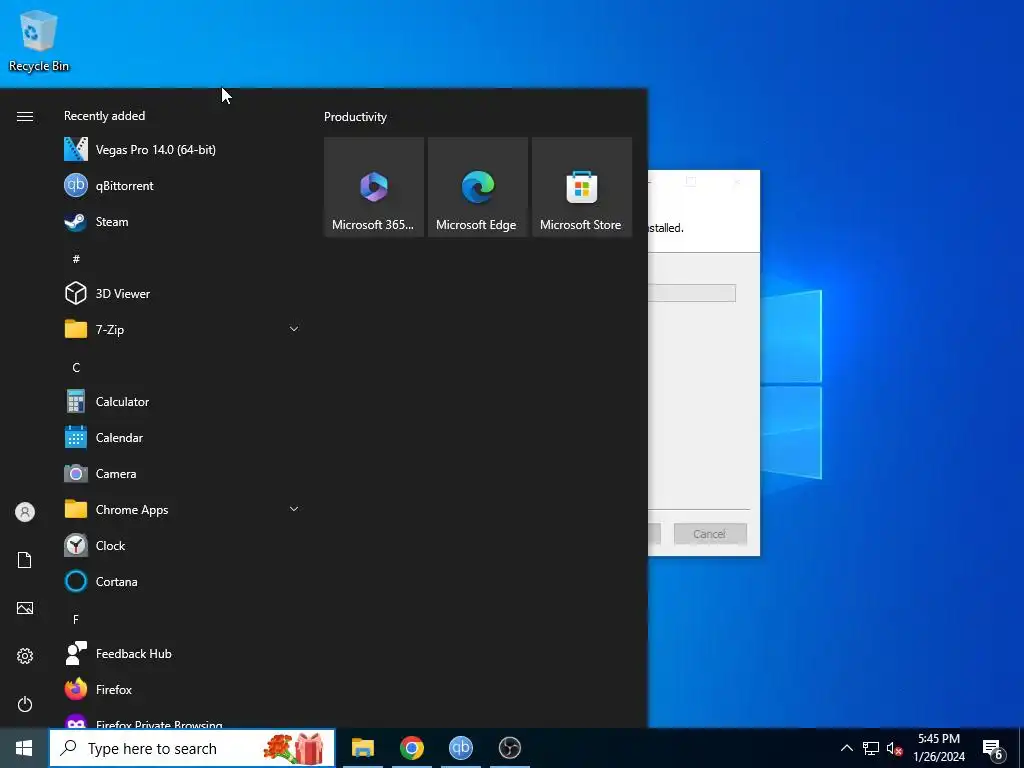1024x768 pixels.
Task: Open Settings gear in the Start sidebar
Action: (x=25, y=656)
